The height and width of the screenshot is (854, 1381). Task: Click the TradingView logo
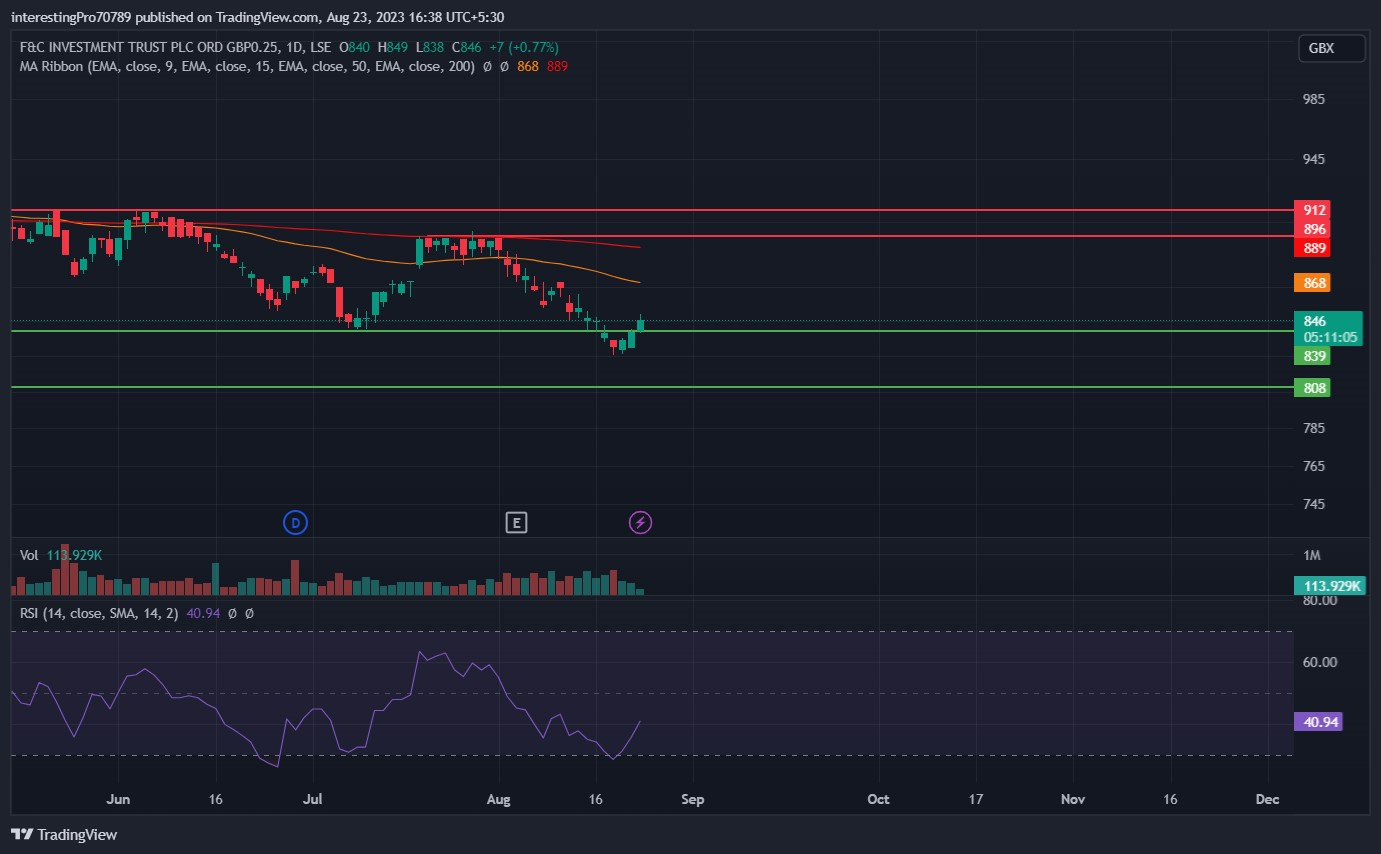[x=64, y=834]
